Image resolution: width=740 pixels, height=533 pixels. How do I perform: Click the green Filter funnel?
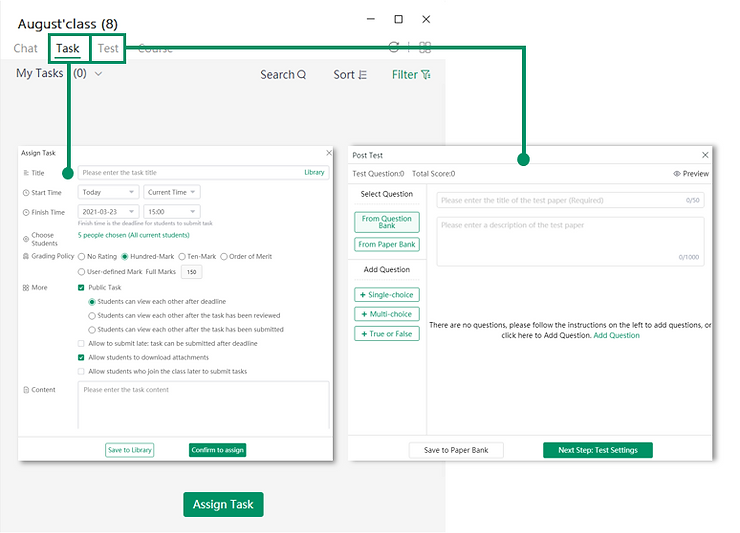(426, 75)
